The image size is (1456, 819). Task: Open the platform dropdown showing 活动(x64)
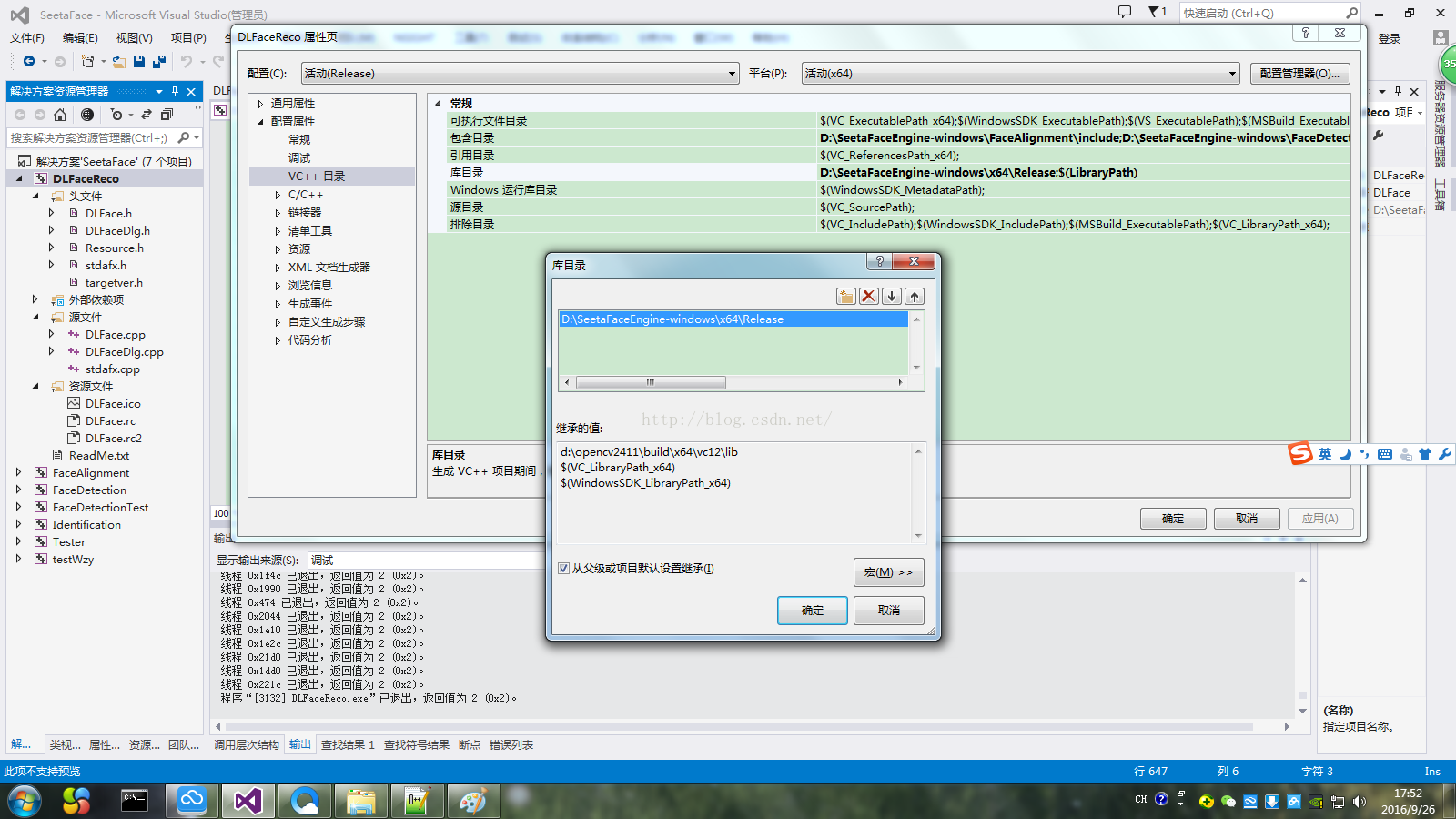click(x=1021, y=74)
